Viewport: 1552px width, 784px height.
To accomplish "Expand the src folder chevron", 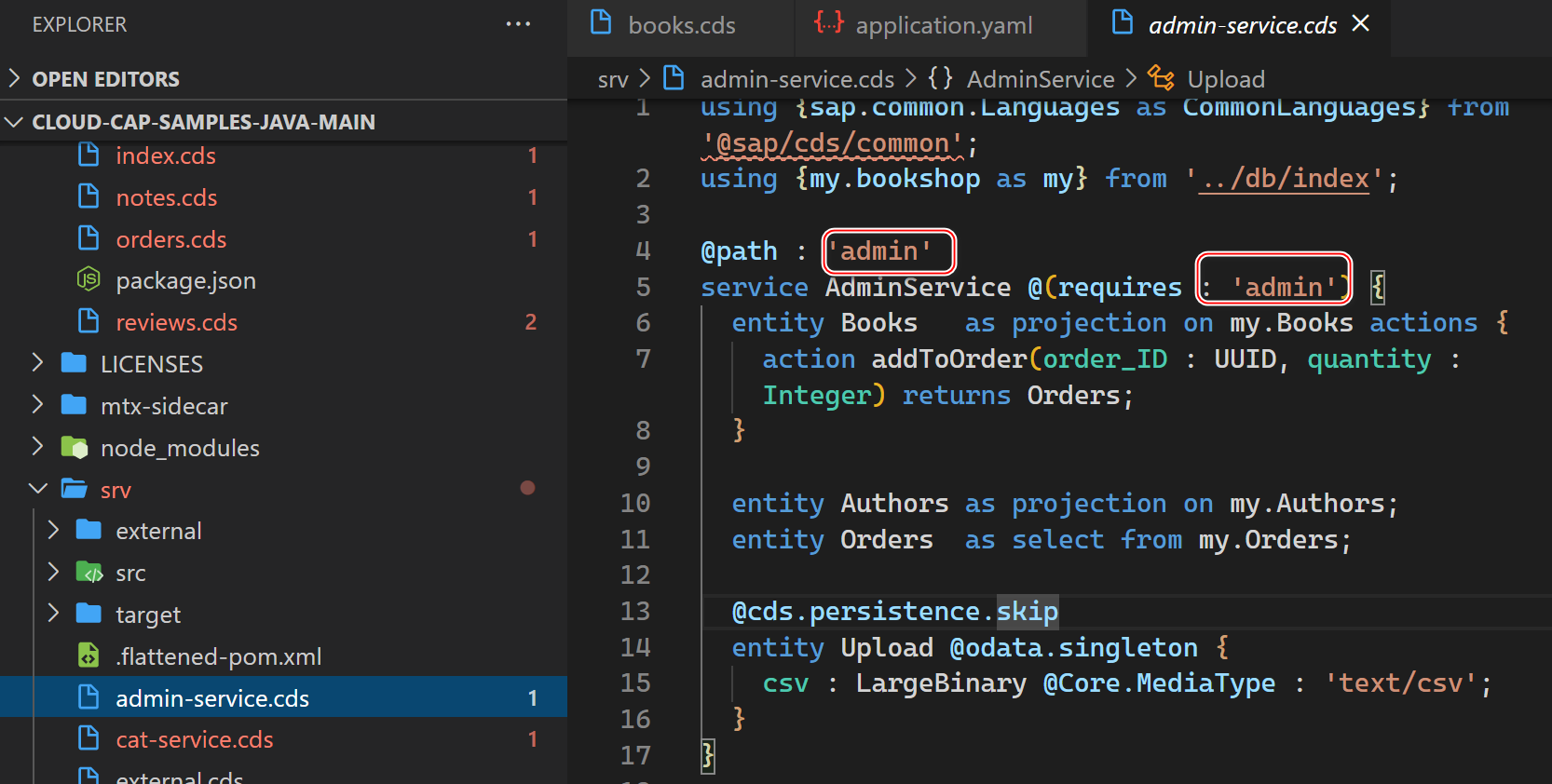I will (53, 572).
